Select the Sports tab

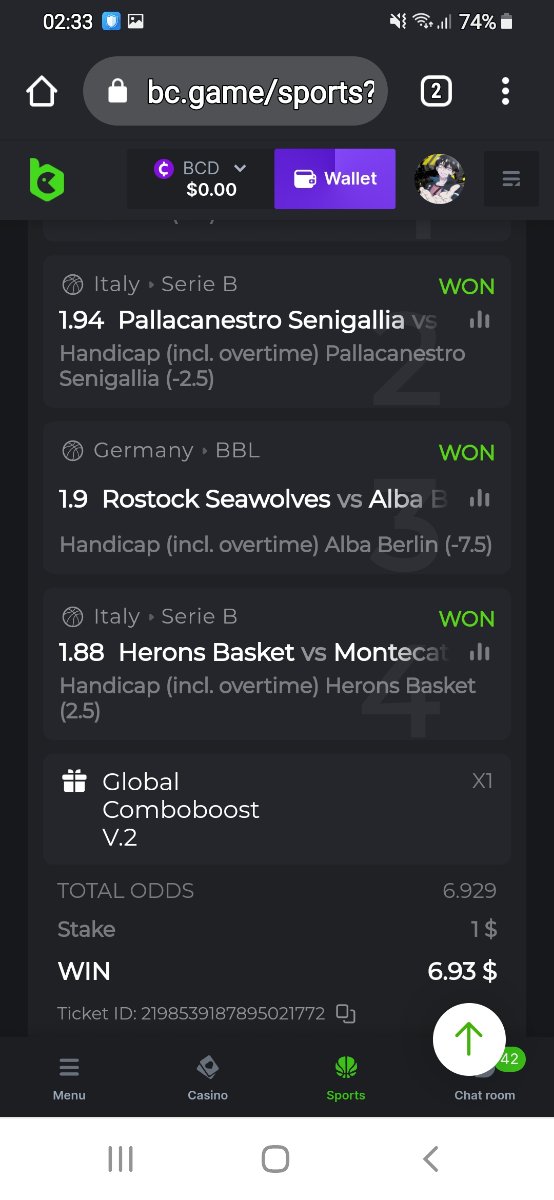coord(346,1078)
